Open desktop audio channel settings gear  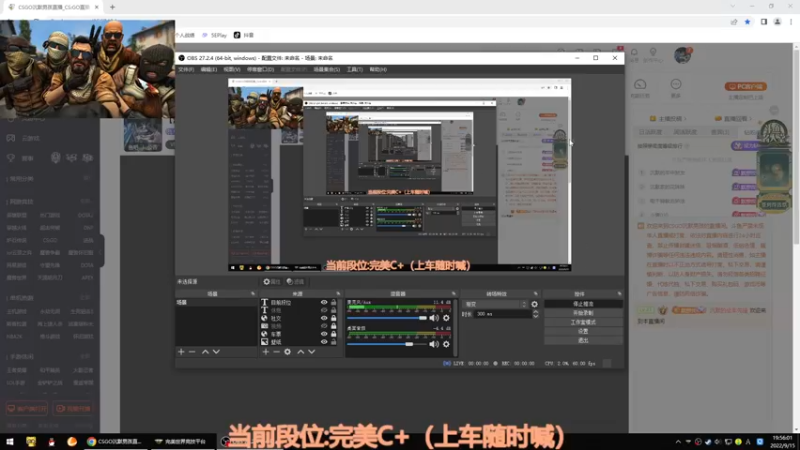(x=446, y=344)
